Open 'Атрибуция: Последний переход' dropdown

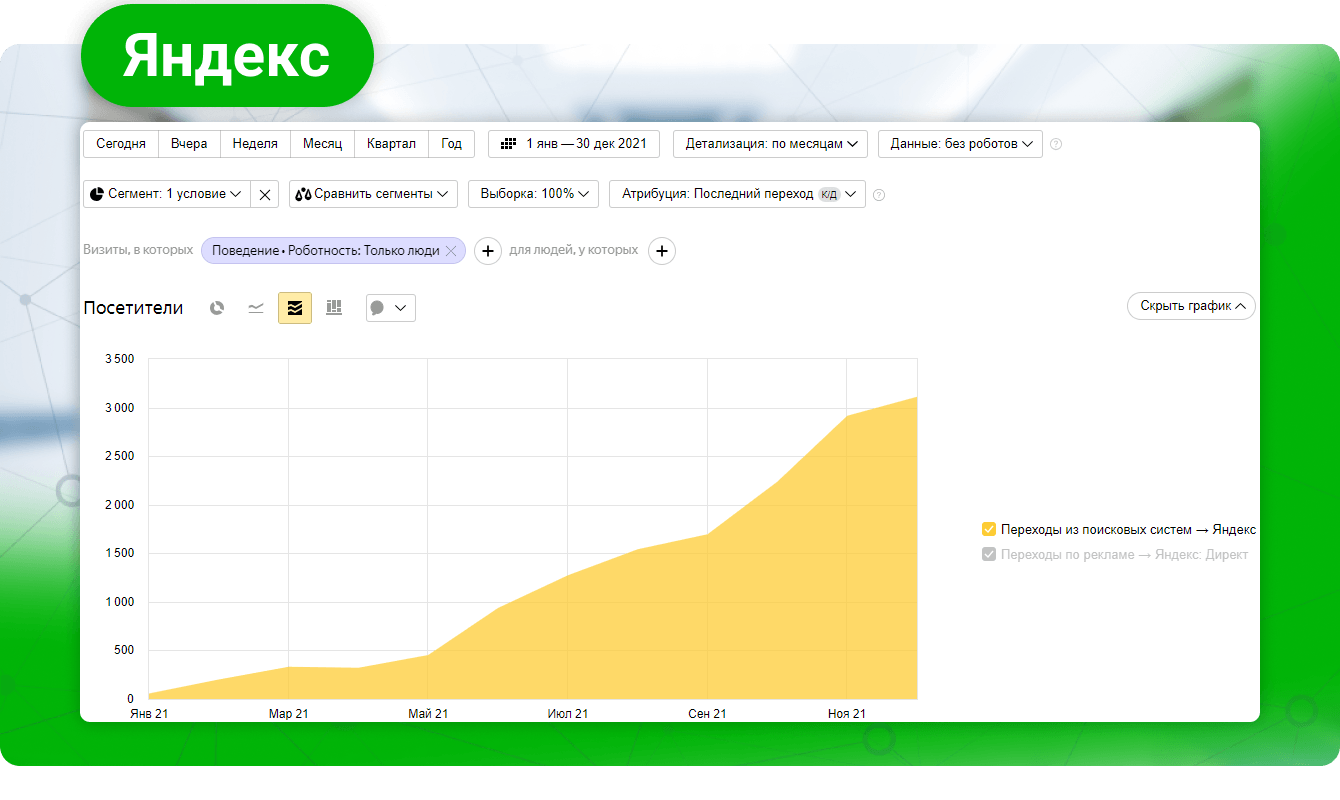point(737,194)
